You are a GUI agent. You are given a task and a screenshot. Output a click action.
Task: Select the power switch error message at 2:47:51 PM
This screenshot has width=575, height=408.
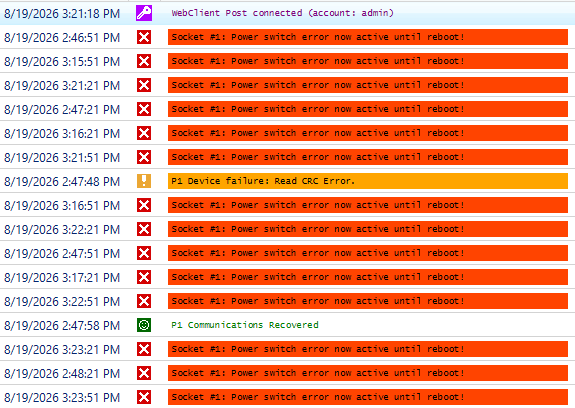point(368,253)
